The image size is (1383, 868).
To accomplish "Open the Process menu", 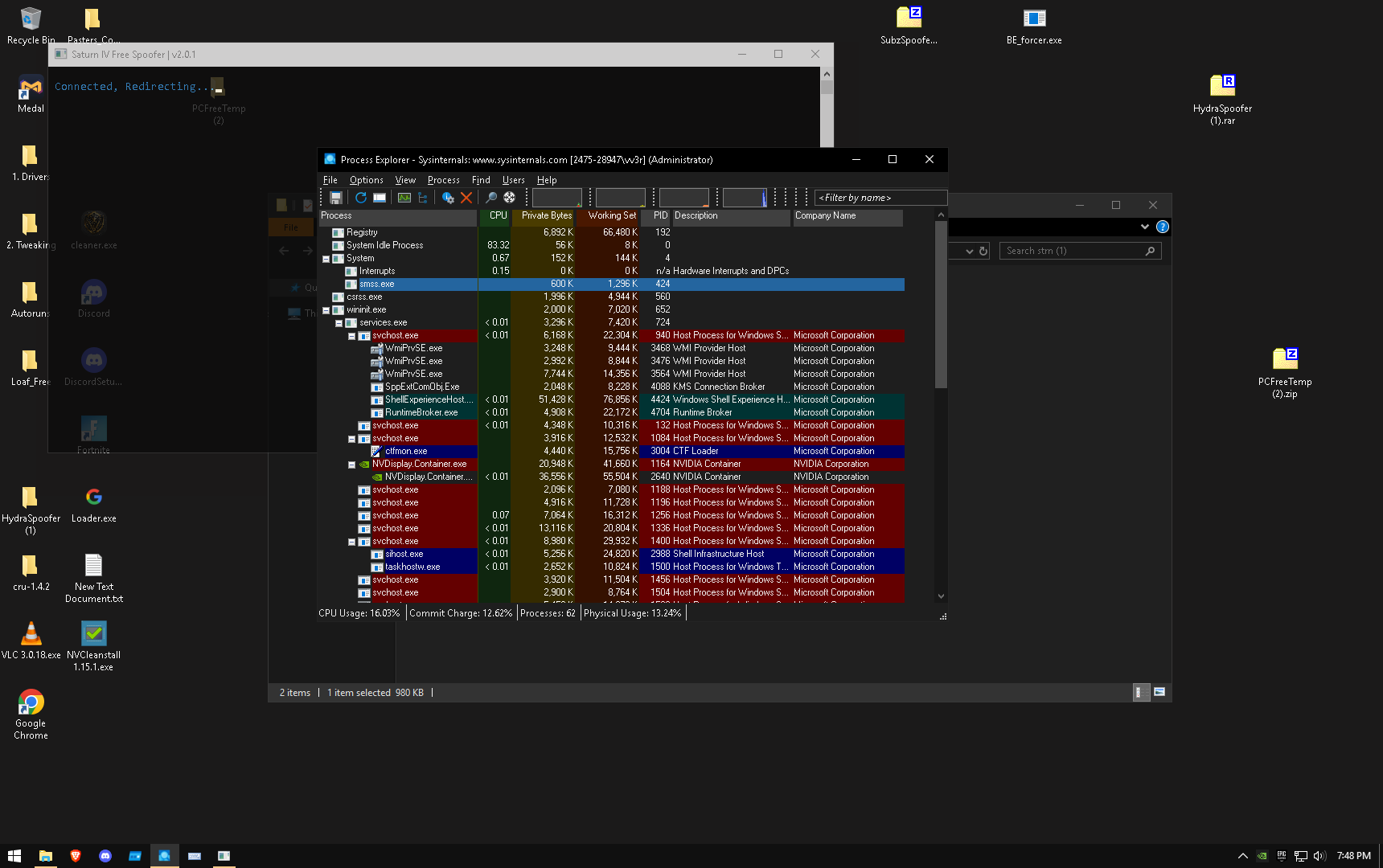I will click(x=443, y=180).
